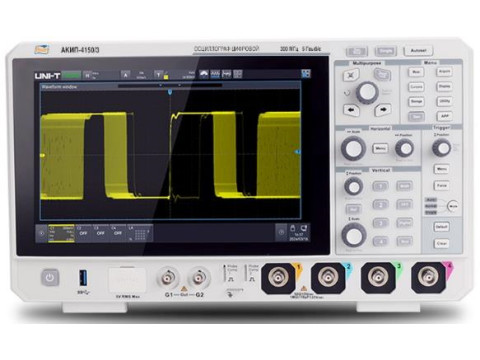480x360 pixels.
Task: Tap the round icon left of C1 box
Action: tap(42, 233)
